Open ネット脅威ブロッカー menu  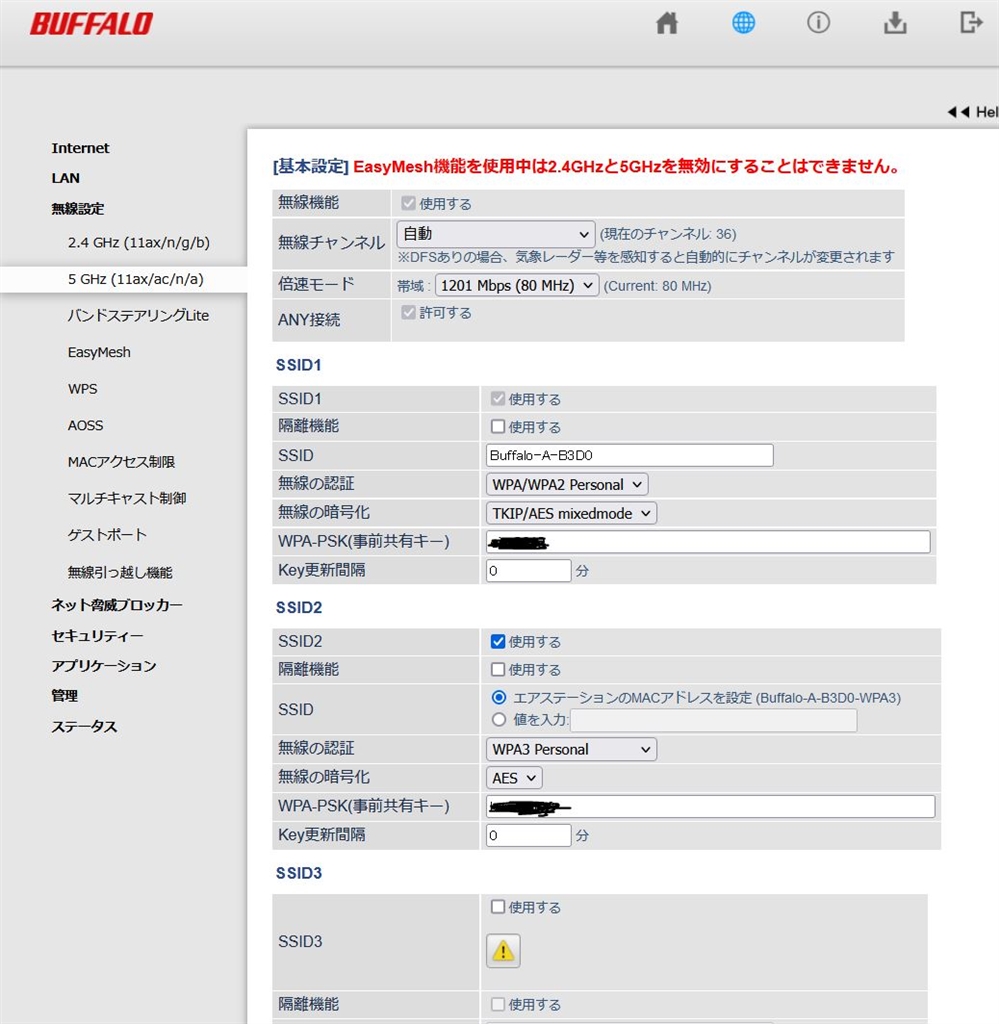pos(117,605)
